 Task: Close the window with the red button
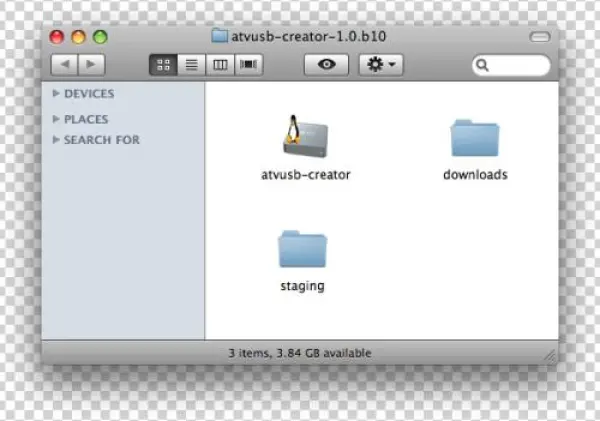tap(57, 37)
